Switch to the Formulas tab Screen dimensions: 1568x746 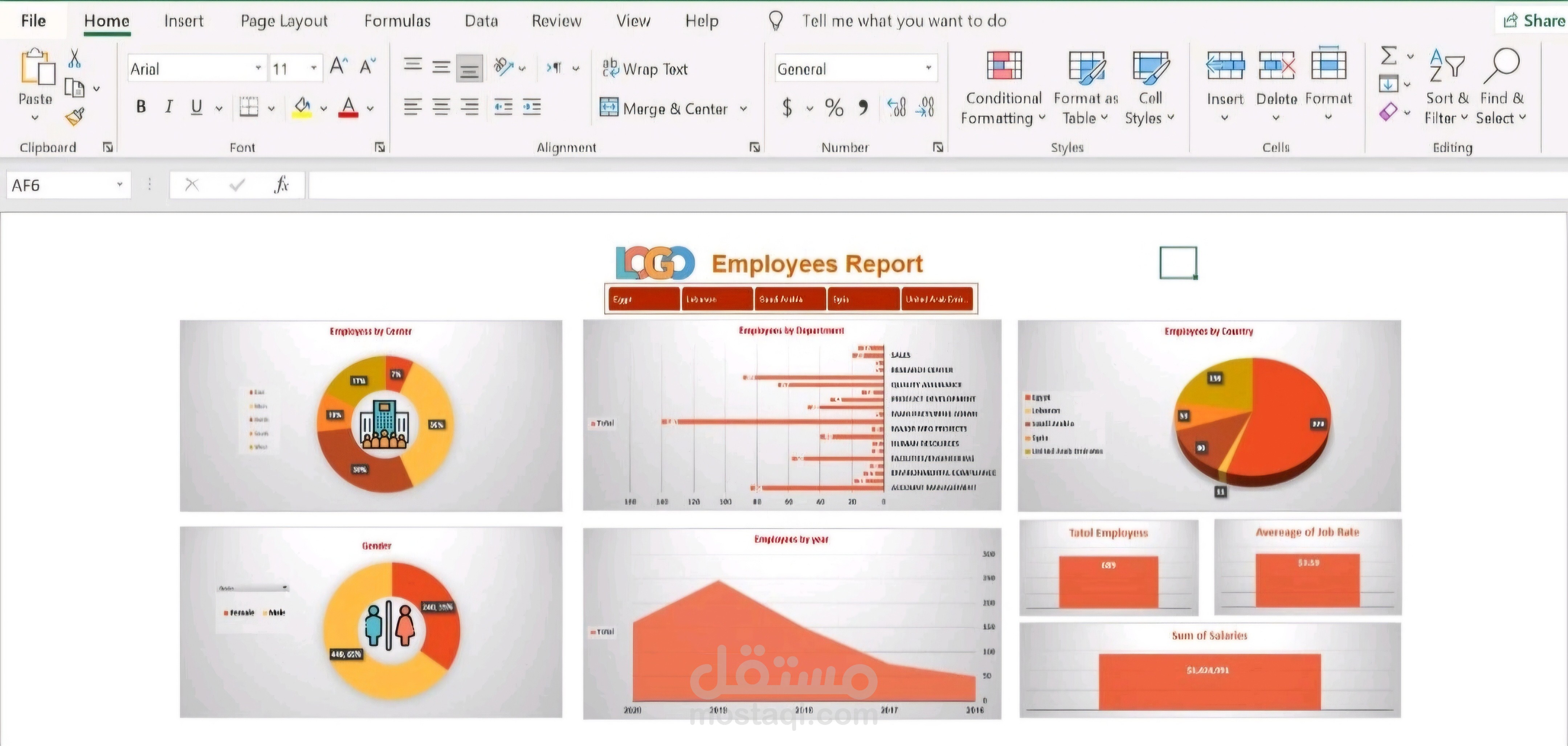pyautogui.click(x=397, y=21)
